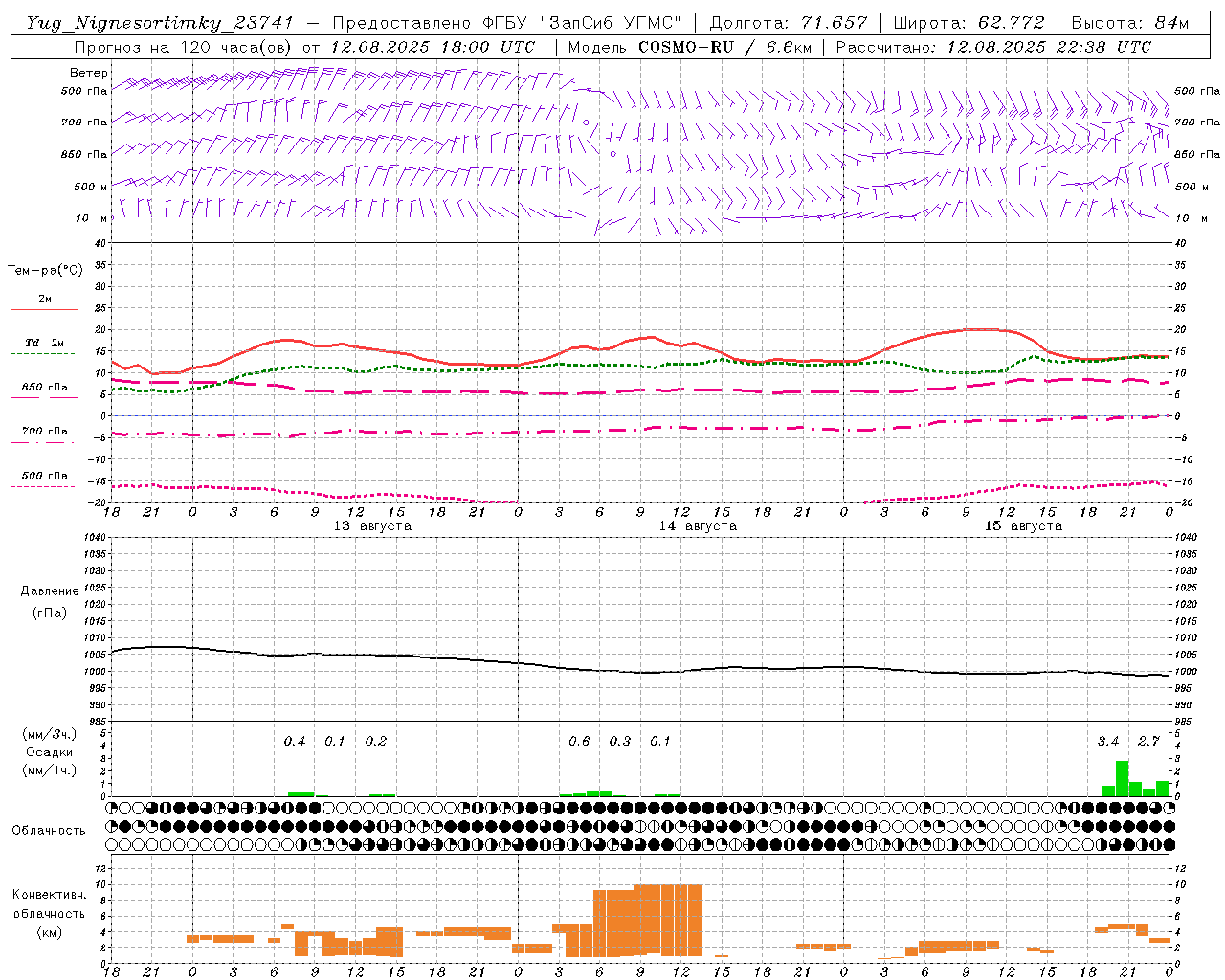Viewport: 1225px width, 980px height.
Task: Click the 0.3 precipitation value
Action: (x=620, y=742)
